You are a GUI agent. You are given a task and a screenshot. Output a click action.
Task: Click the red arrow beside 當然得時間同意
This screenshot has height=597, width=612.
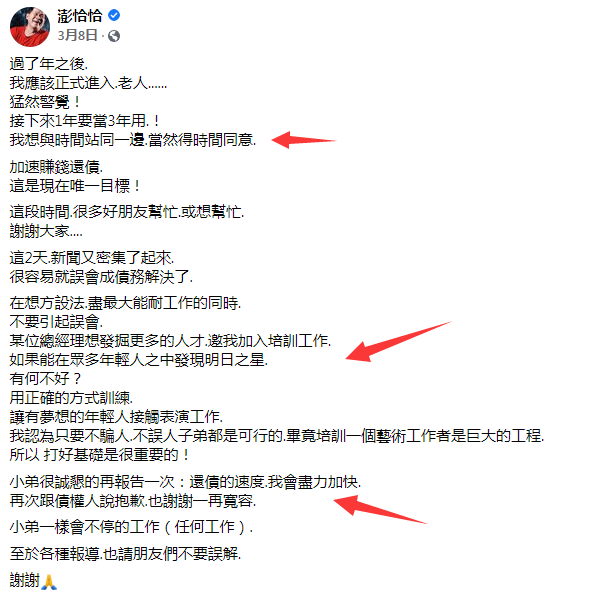(x=304, y=140)
